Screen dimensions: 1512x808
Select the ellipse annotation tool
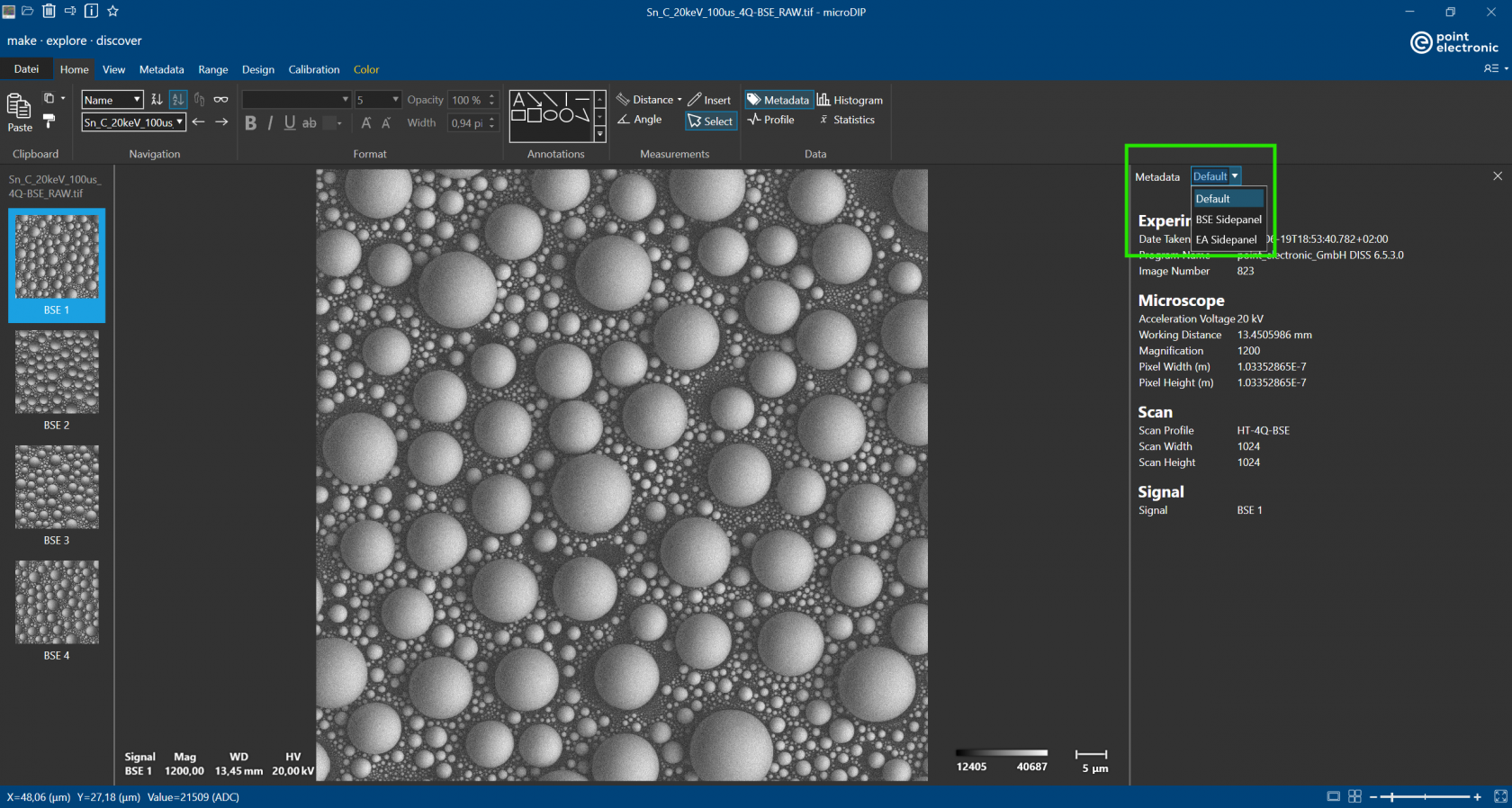click(x=551, y=115)
